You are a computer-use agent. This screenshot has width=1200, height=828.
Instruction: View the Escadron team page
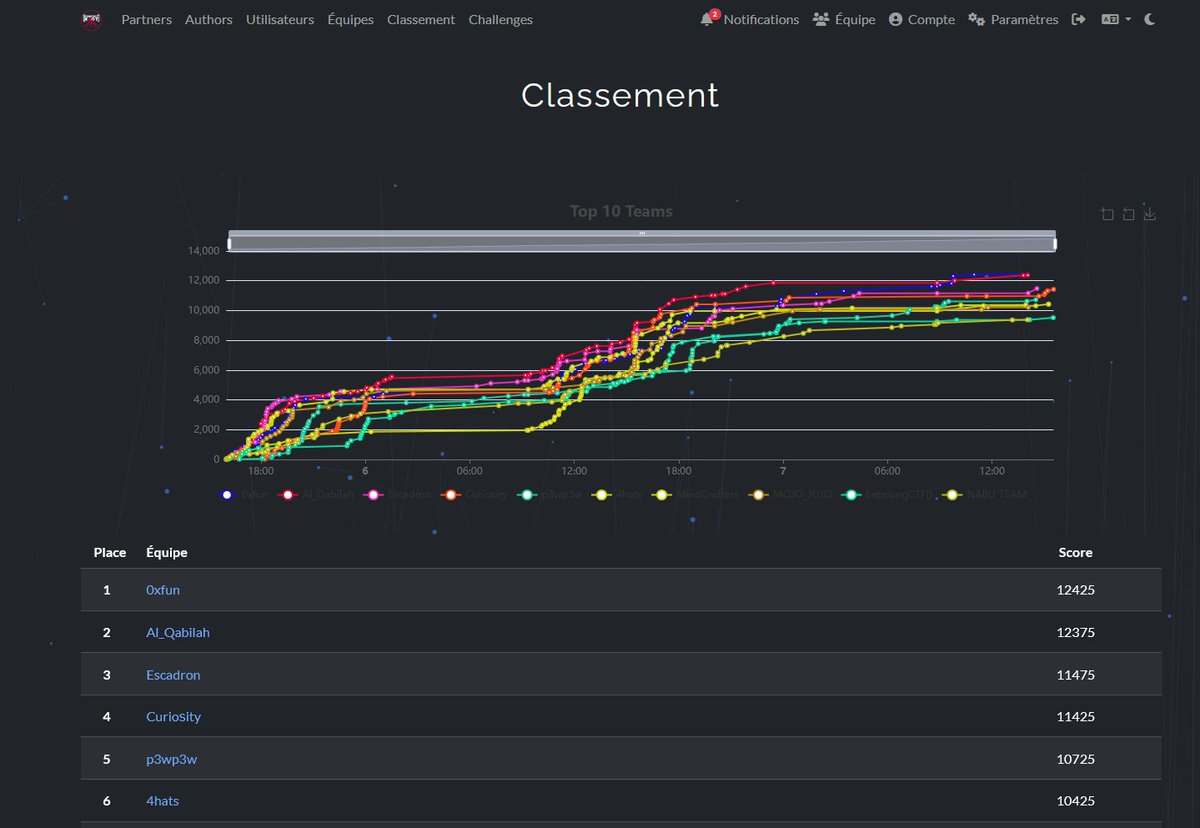click(173, 675)
